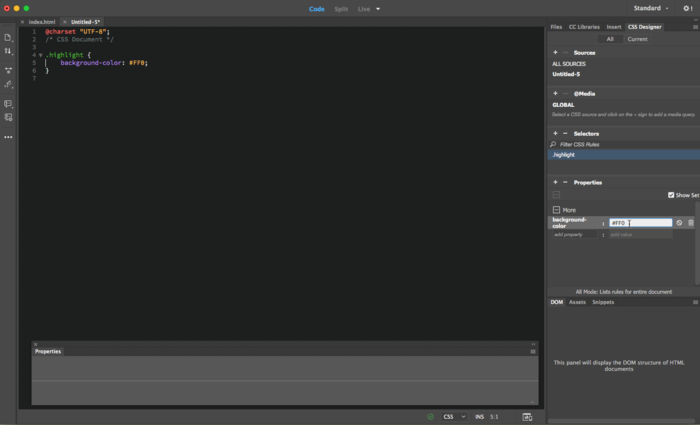Toggle the All mode button

pyautogui.click(x=609, y=38)
